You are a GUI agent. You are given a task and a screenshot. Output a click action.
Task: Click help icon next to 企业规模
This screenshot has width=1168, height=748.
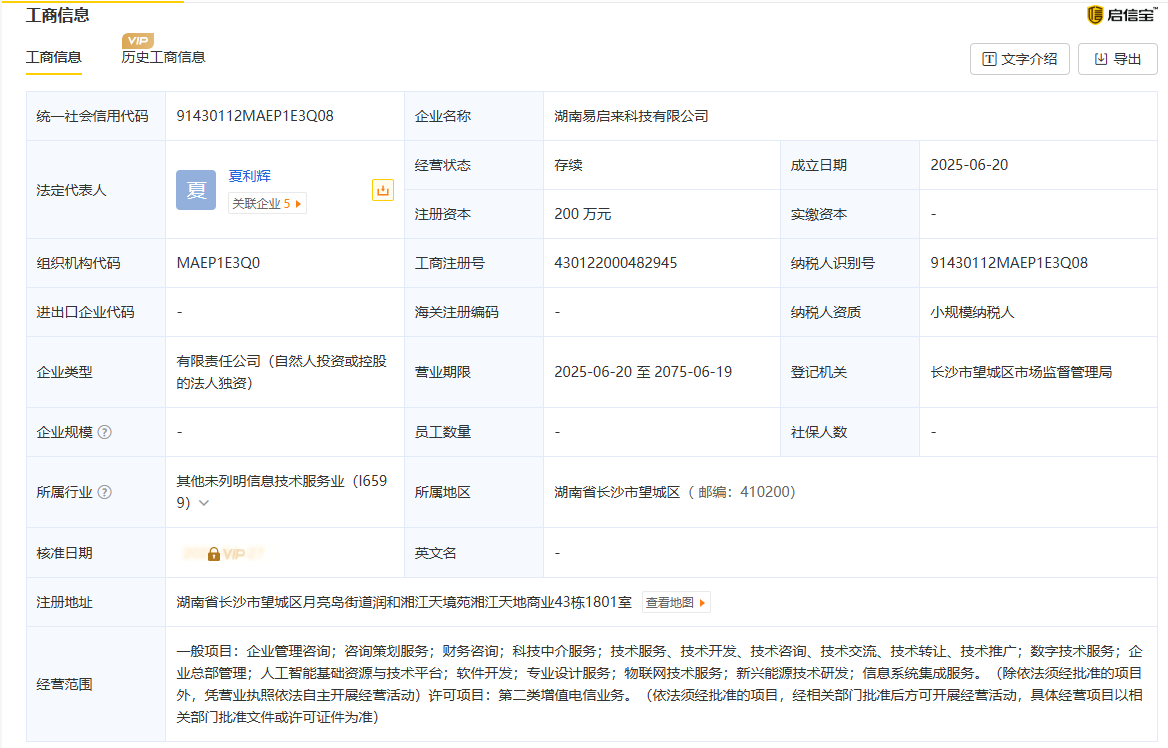[x=105, y=433]
